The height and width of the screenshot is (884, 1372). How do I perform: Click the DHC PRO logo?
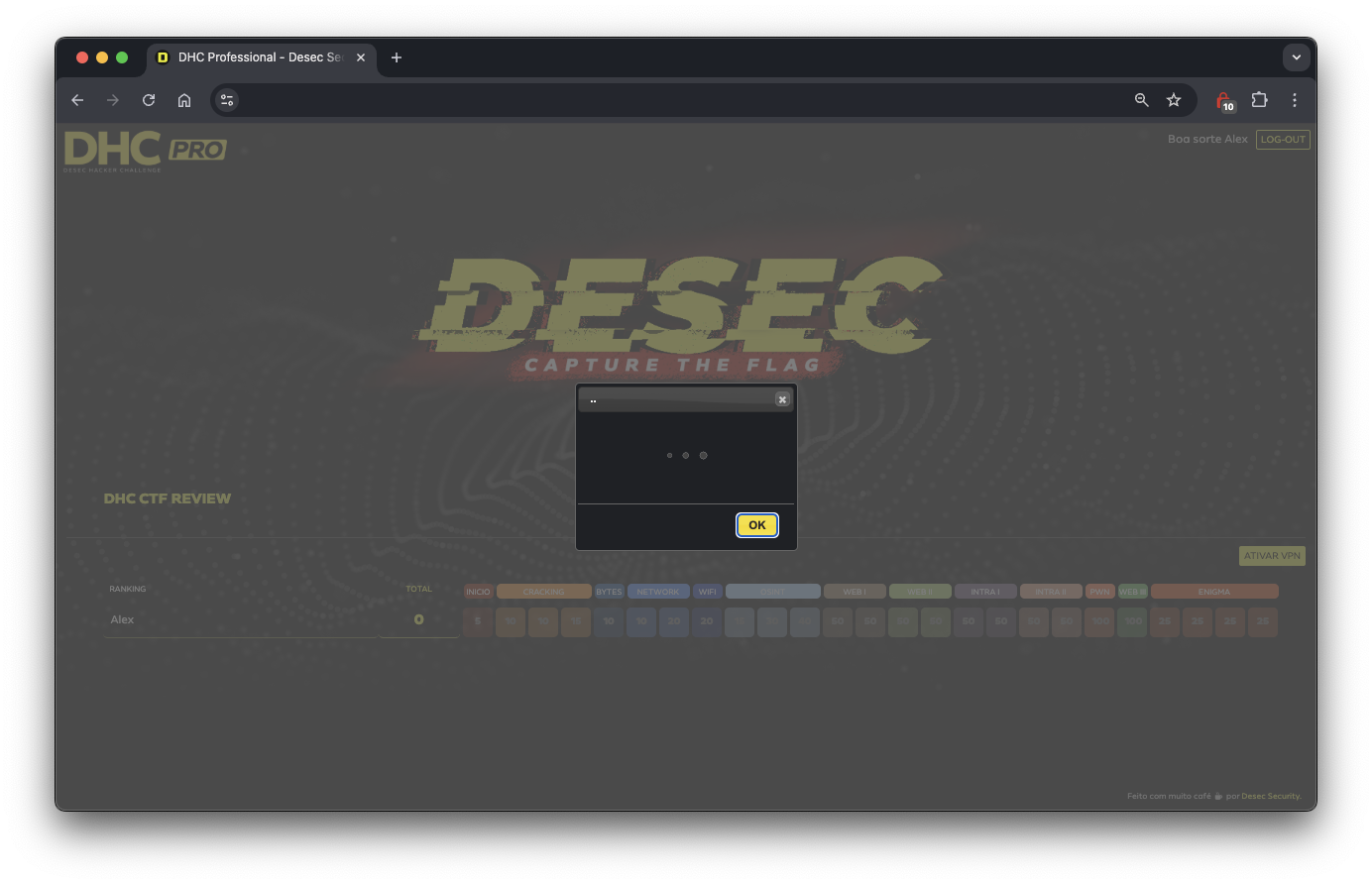[x=145, y=151]
